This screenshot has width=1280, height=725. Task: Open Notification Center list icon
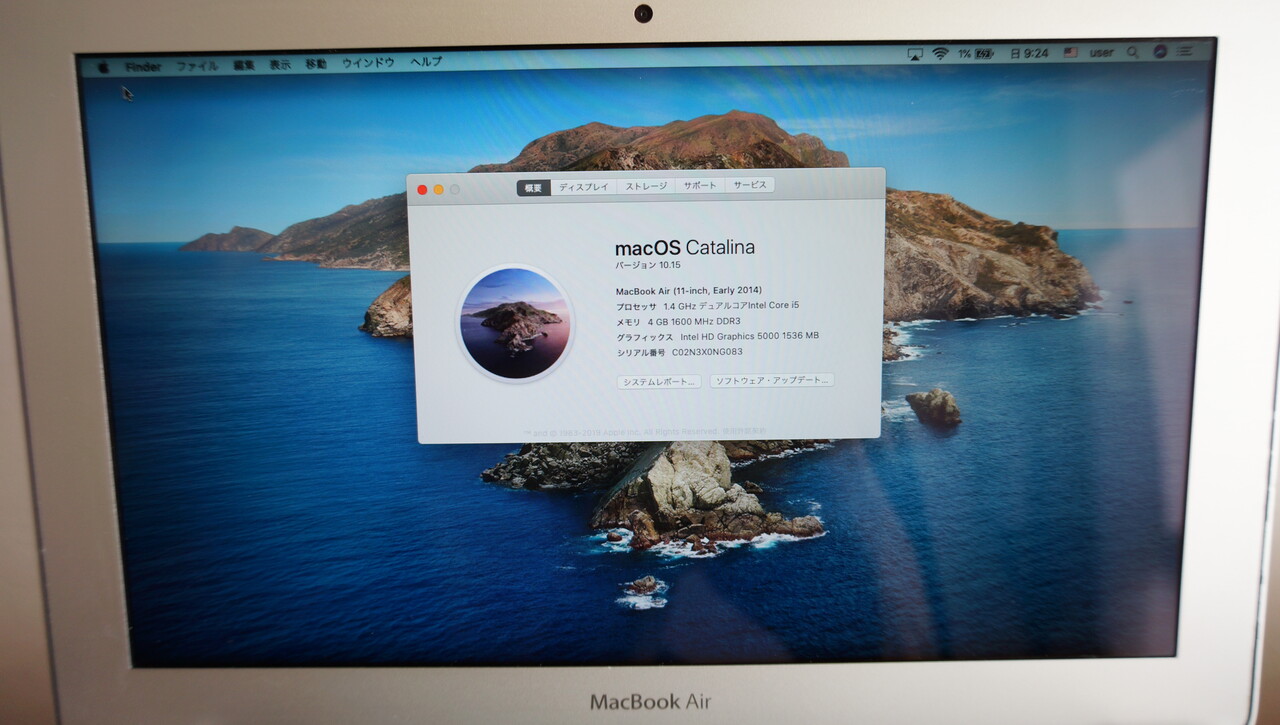(1187, 51)
